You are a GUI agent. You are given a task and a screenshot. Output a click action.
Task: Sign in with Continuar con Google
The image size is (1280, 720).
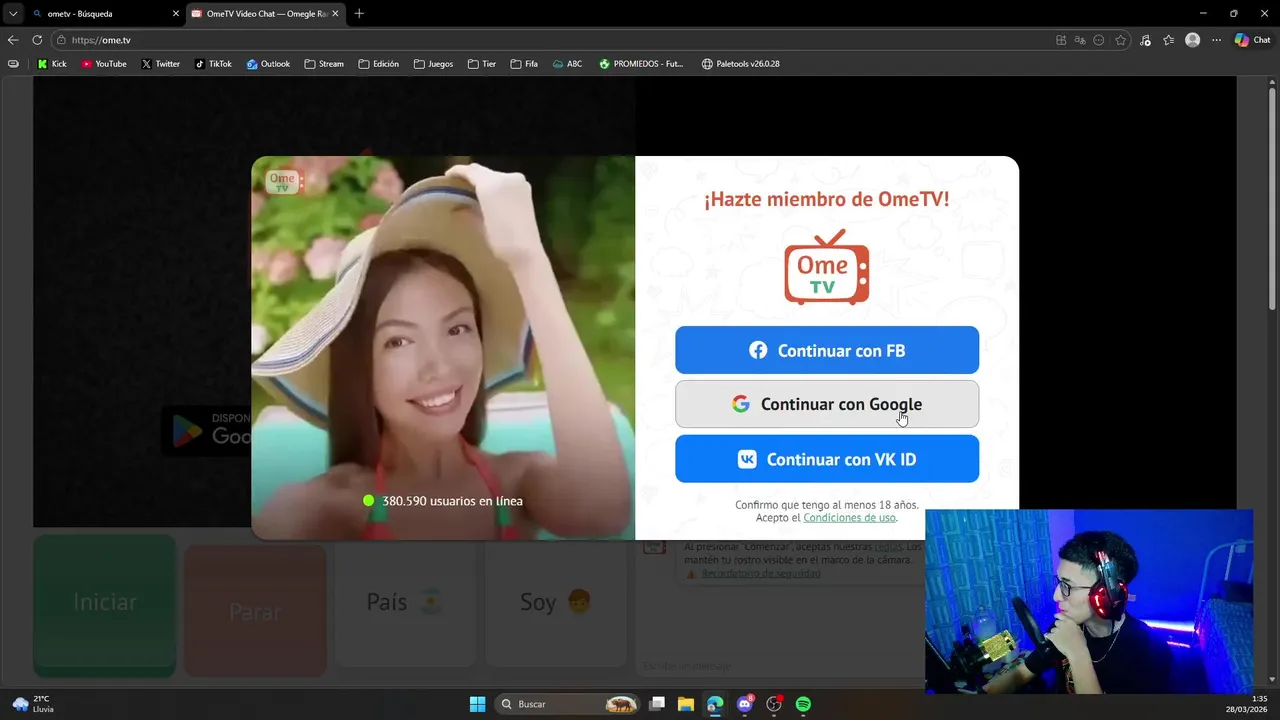827,404
